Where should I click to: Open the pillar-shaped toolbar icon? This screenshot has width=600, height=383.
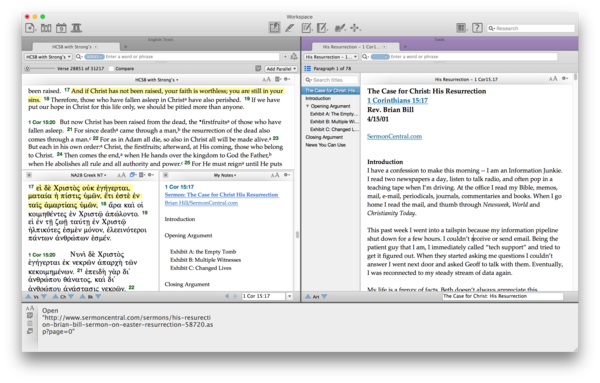point(76,28)
